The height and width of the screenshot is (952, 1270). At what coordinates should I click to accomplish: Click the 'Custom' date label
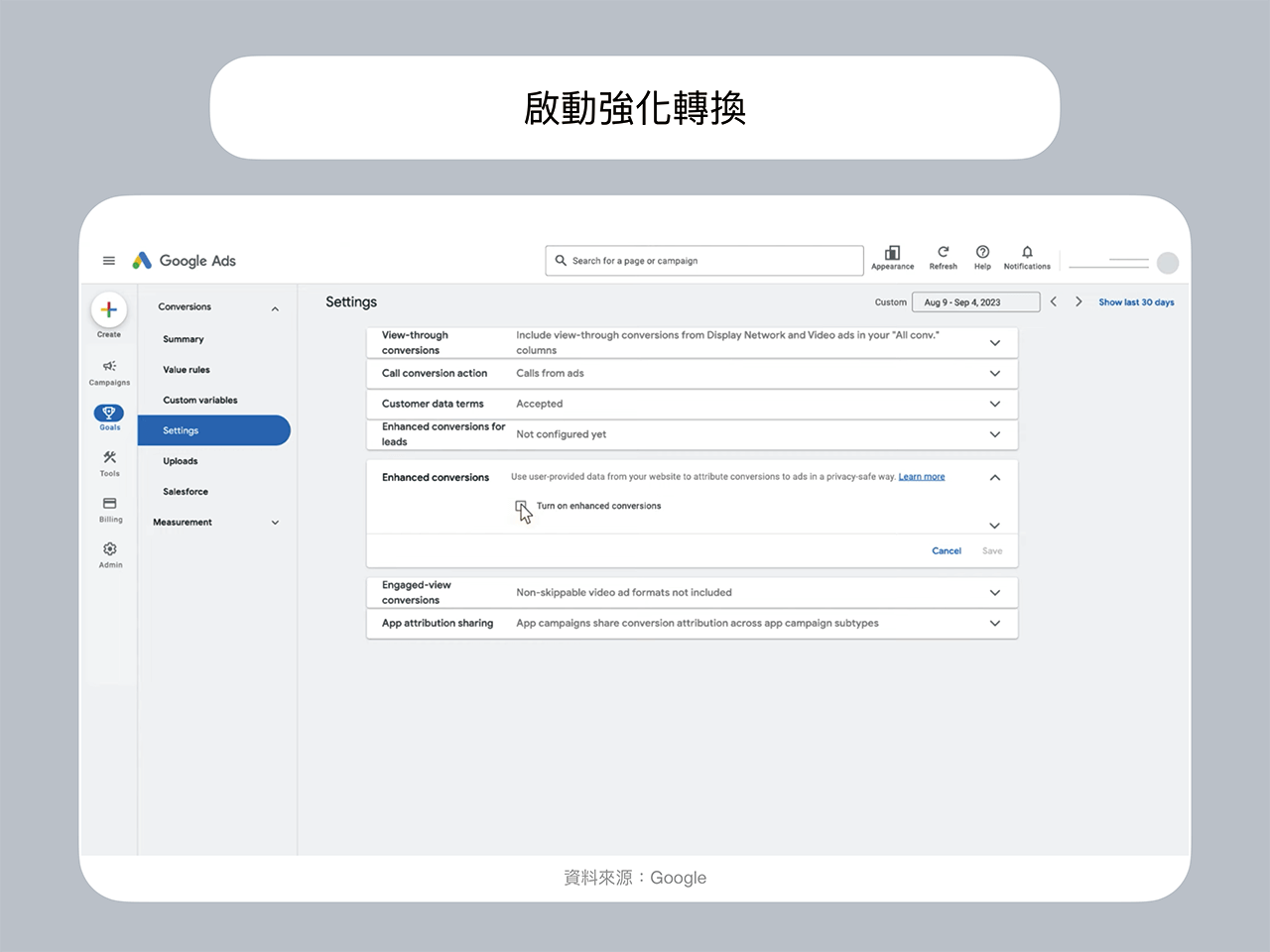tap(890, 302)
